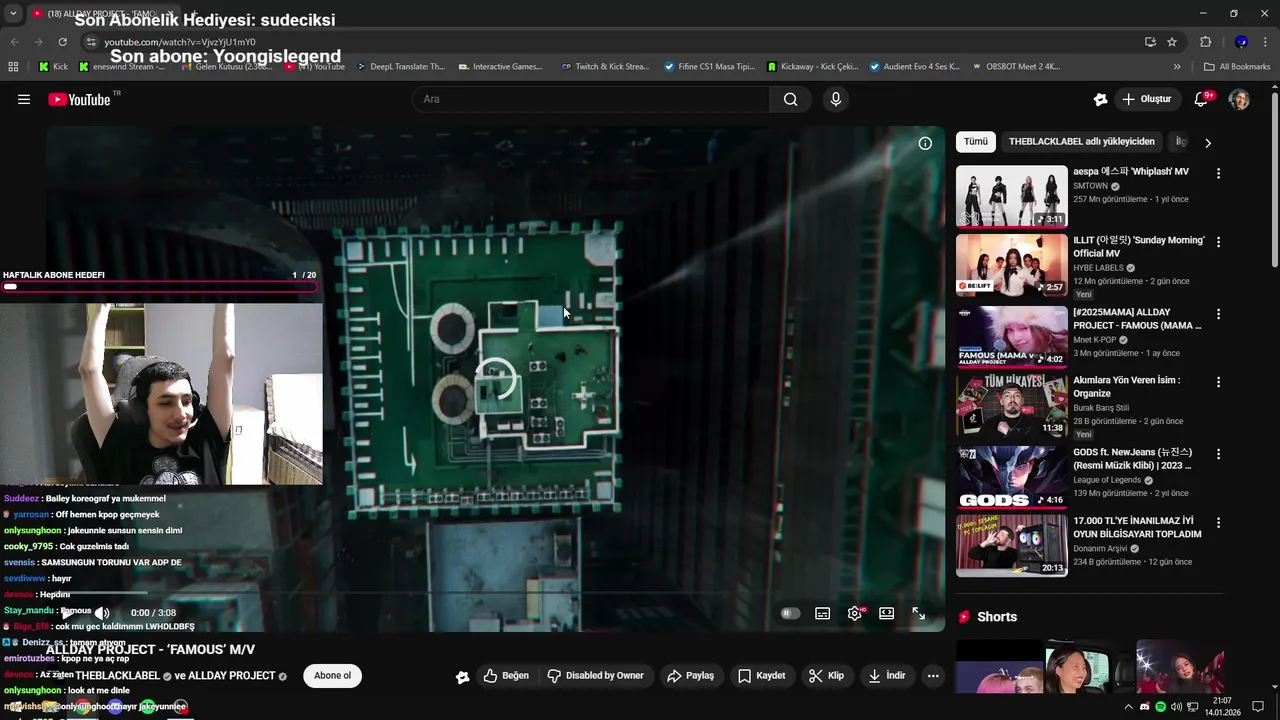Viewport: 1280px width, 720px height.
Task: Open Interactive Games bookmark
Action: coord(500,67)
